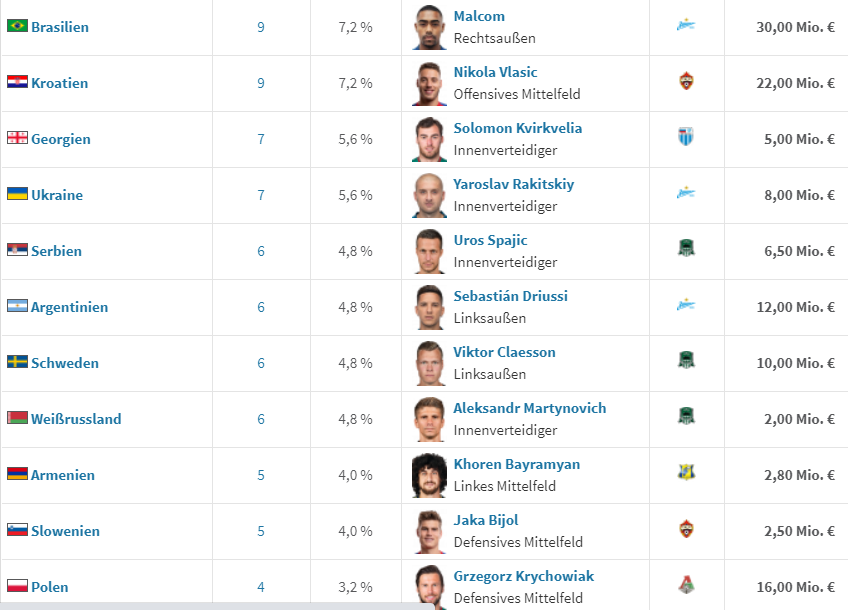Click the player count 9 for Kroatien

[x=261, y=83]
